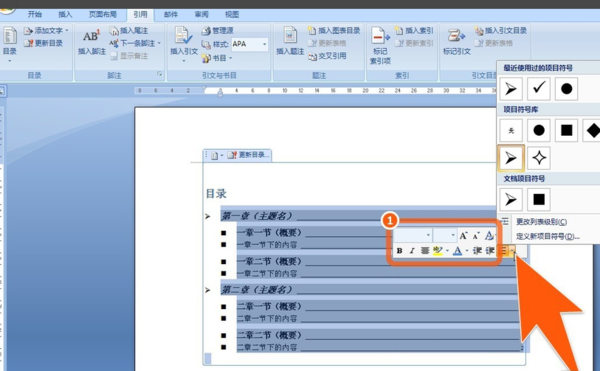Open the APA style dropdown
600x371 pixels.
tap(264, 44)
